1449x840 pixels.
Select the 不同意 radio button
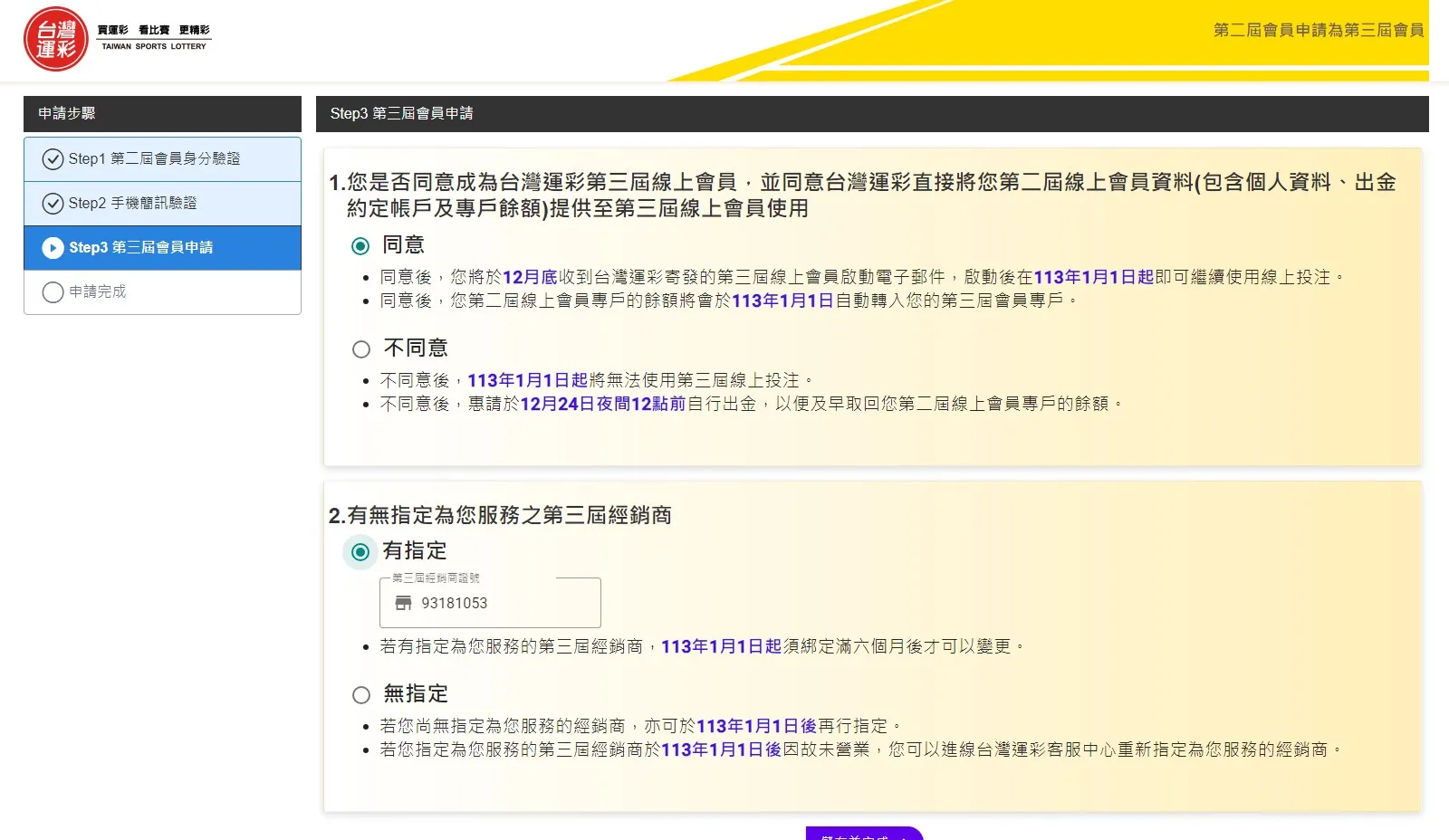tap(361, 349)
